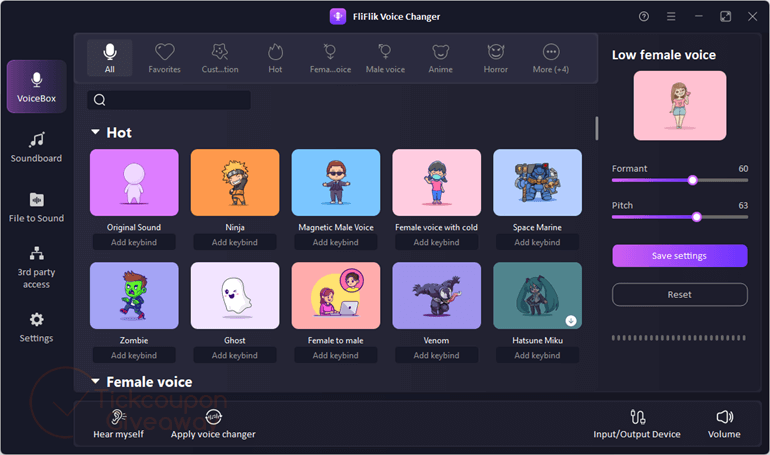Select the Hatsune Miku voice

[x=537, y=295]
